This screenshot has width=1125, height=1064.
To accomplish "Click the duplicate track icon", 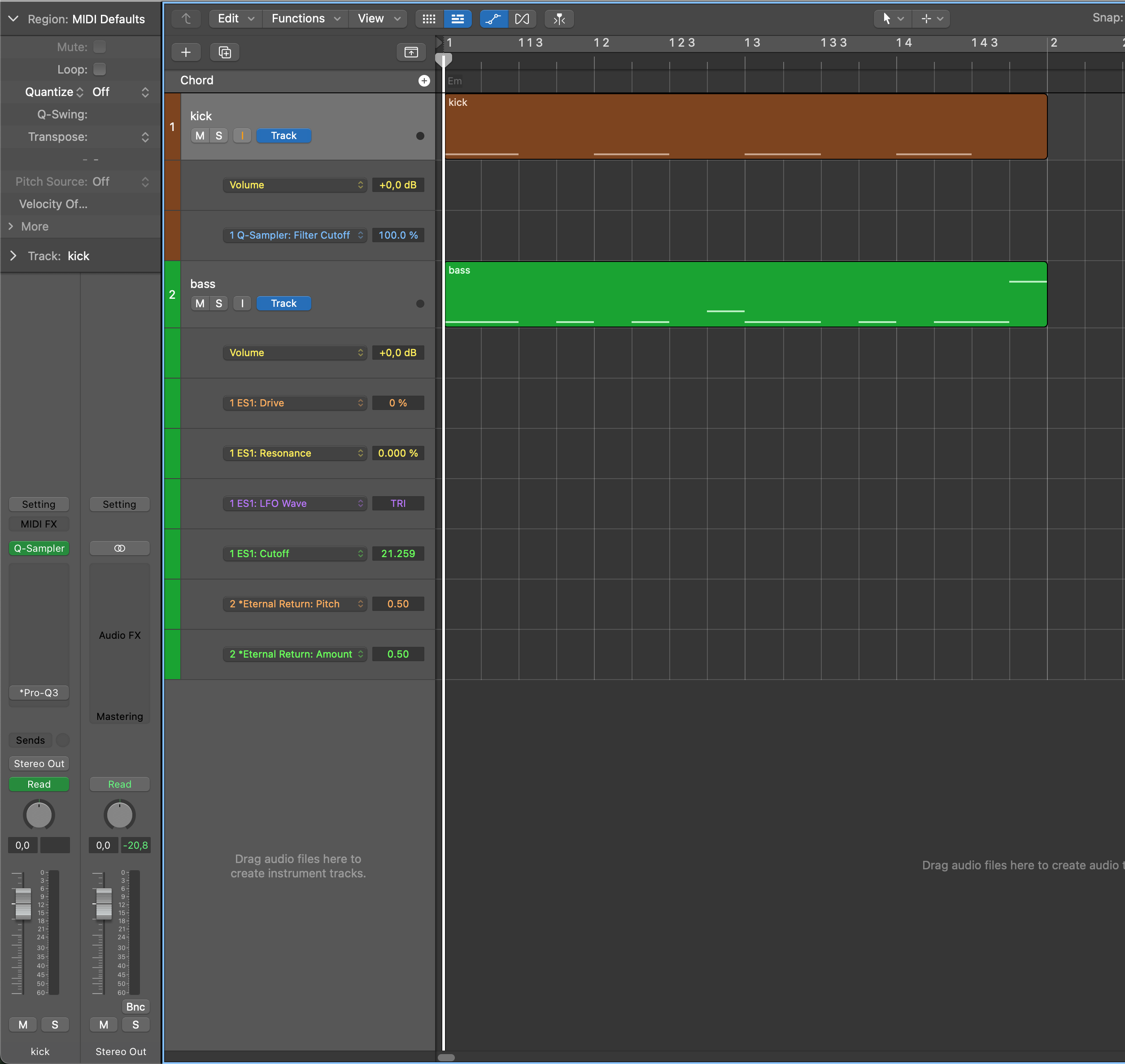I will 225,52.
